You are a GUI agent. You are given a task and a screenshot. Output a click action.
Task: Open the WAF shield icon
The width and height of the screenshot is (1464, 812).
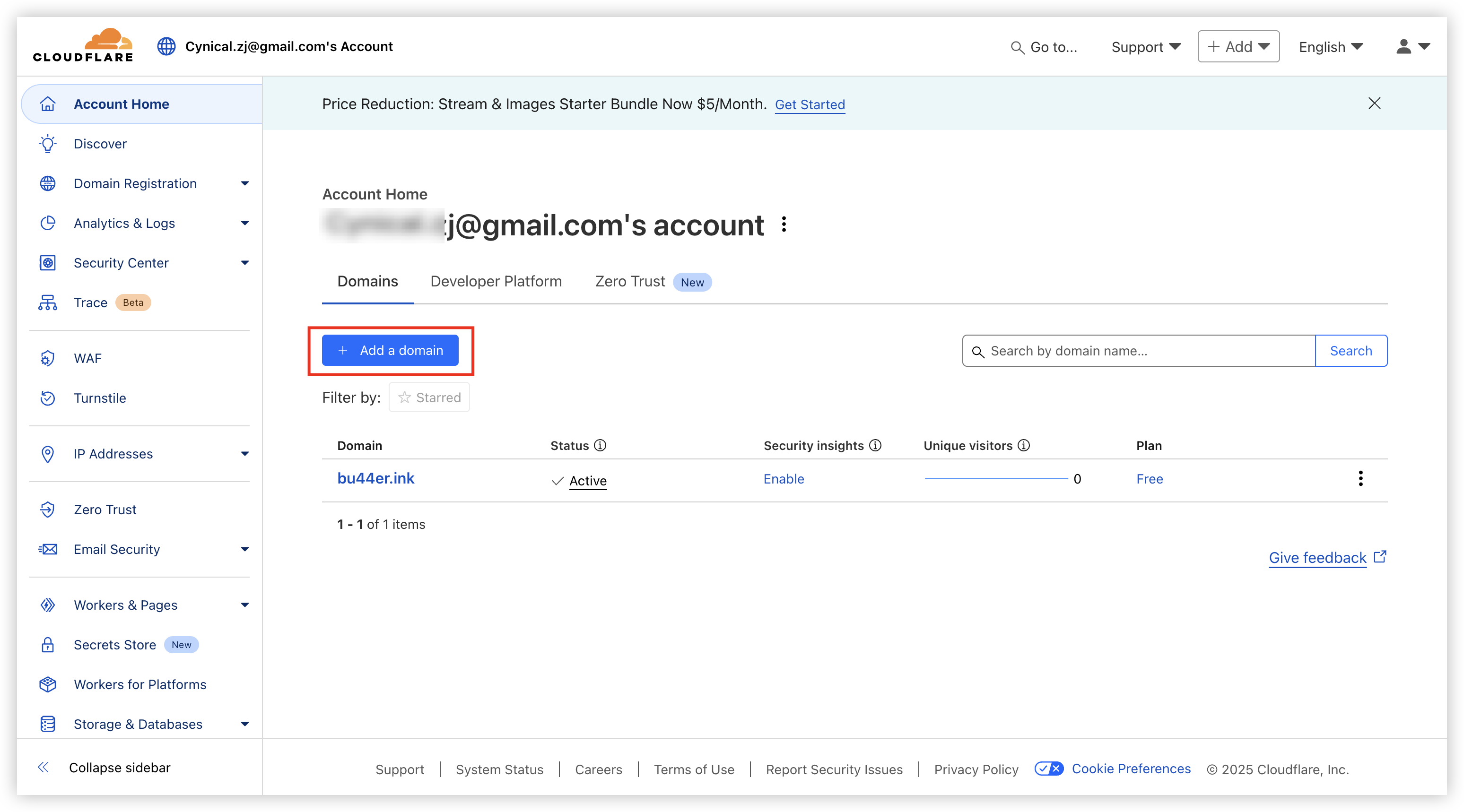(x=48, y=359)
